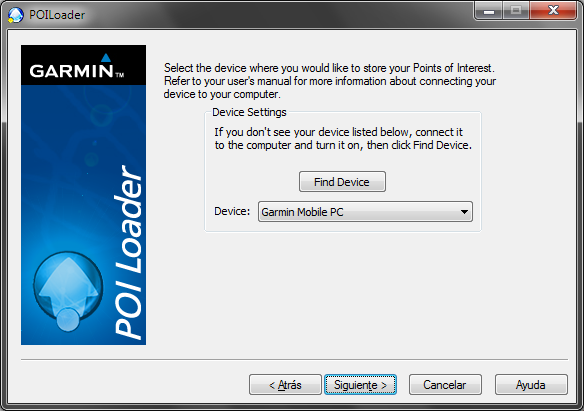Click the vertical POI Loader banner text
Viewport: 584px width, 411px height.
point(128,252)
